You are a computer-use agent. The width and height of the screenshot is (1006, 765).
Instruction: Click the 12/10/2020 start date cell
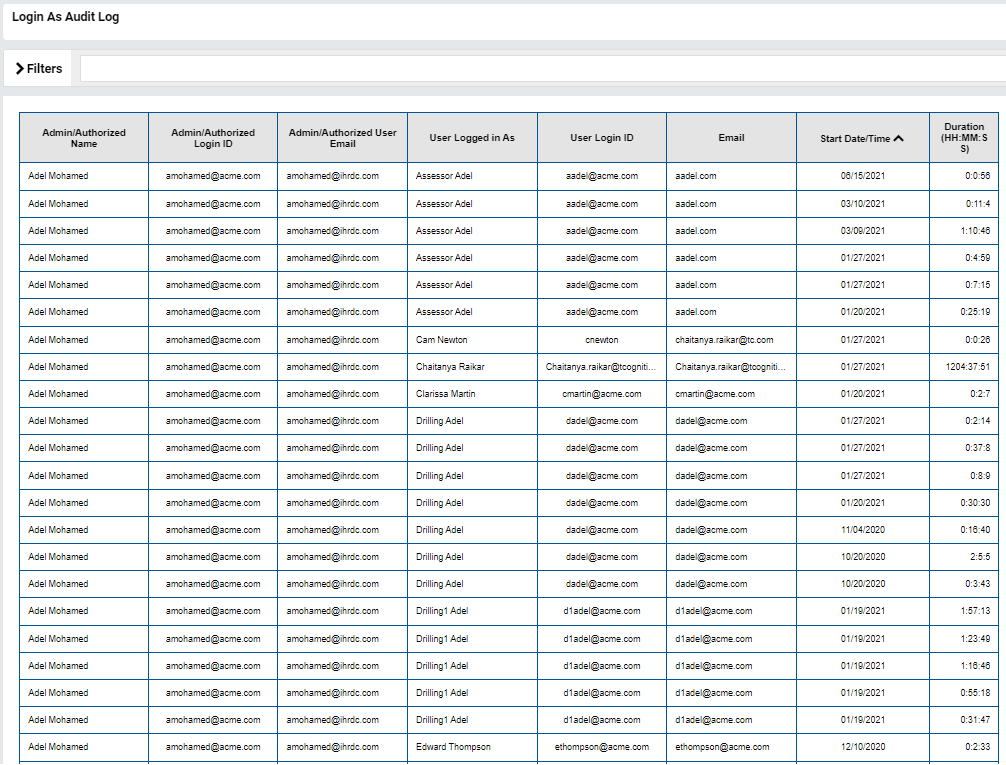[863, 747]
